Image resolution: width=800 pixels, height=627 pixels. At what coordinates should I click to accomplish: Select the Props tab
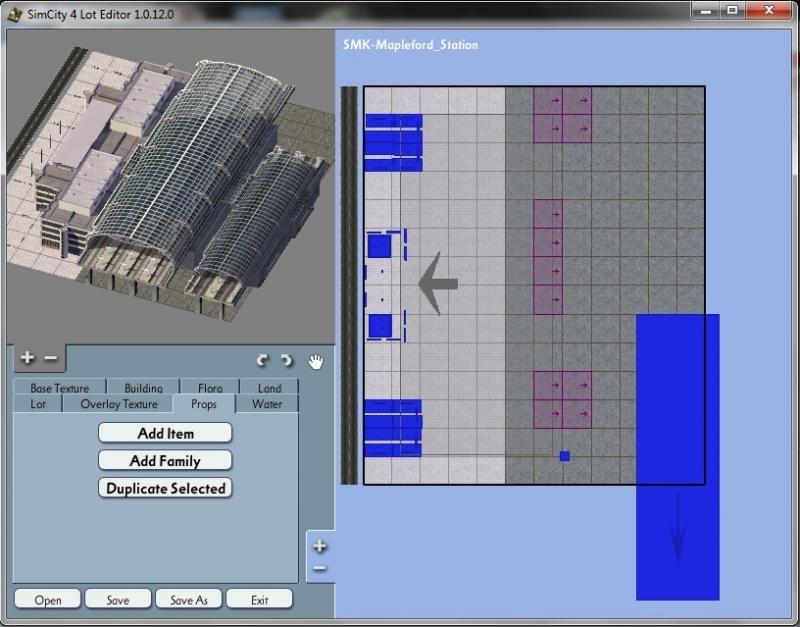[x=204, y=404]
